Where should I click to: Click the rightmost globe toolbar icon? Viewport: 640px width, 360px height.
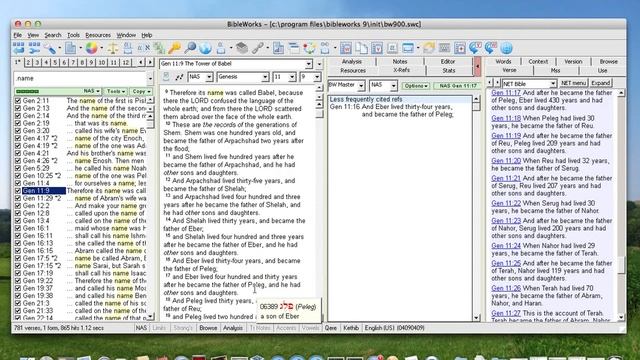click(506, 48)
